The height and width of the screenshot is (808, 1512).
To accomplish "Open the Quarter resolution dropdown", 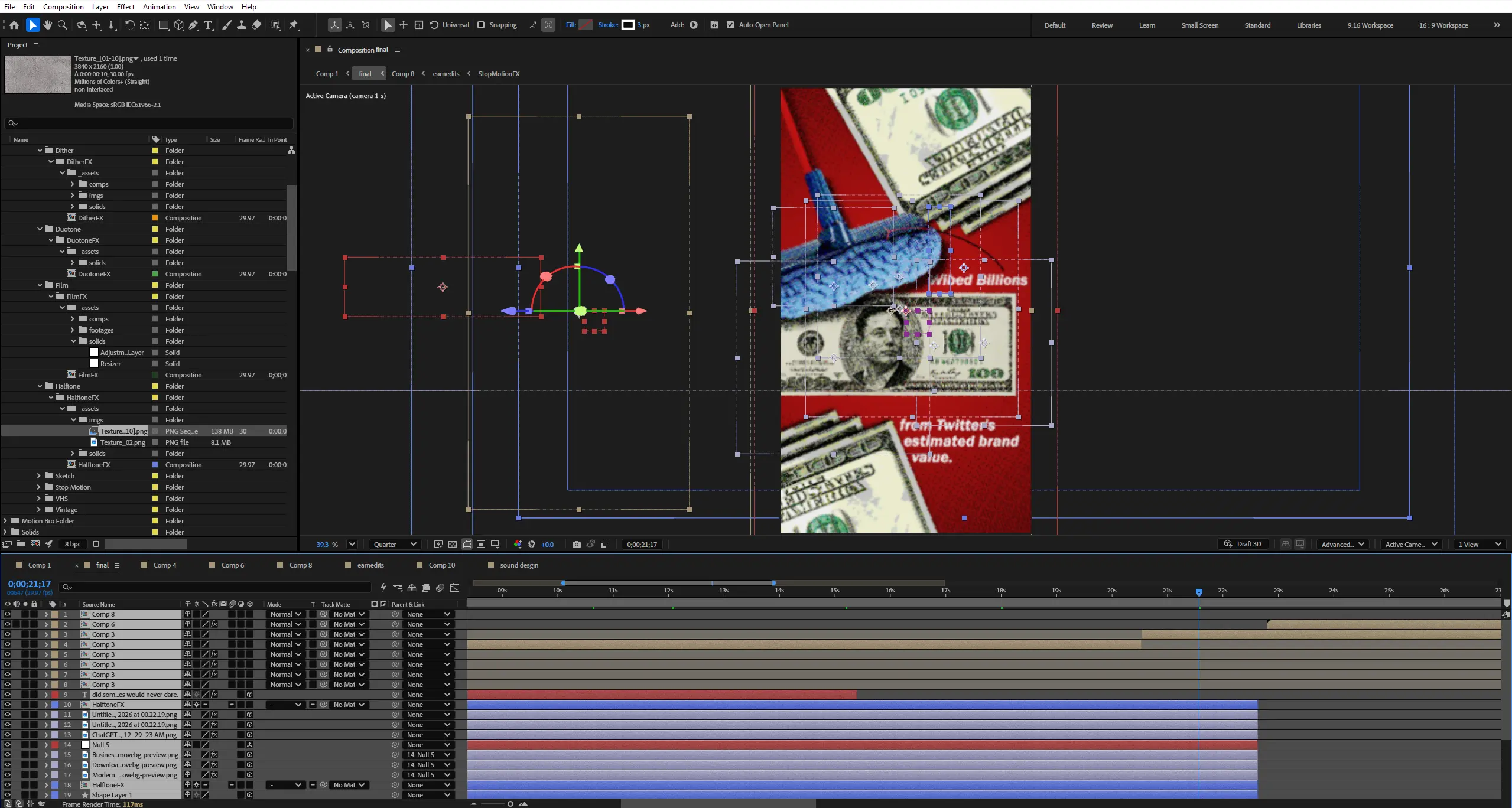I will click(x=395, y=545).
